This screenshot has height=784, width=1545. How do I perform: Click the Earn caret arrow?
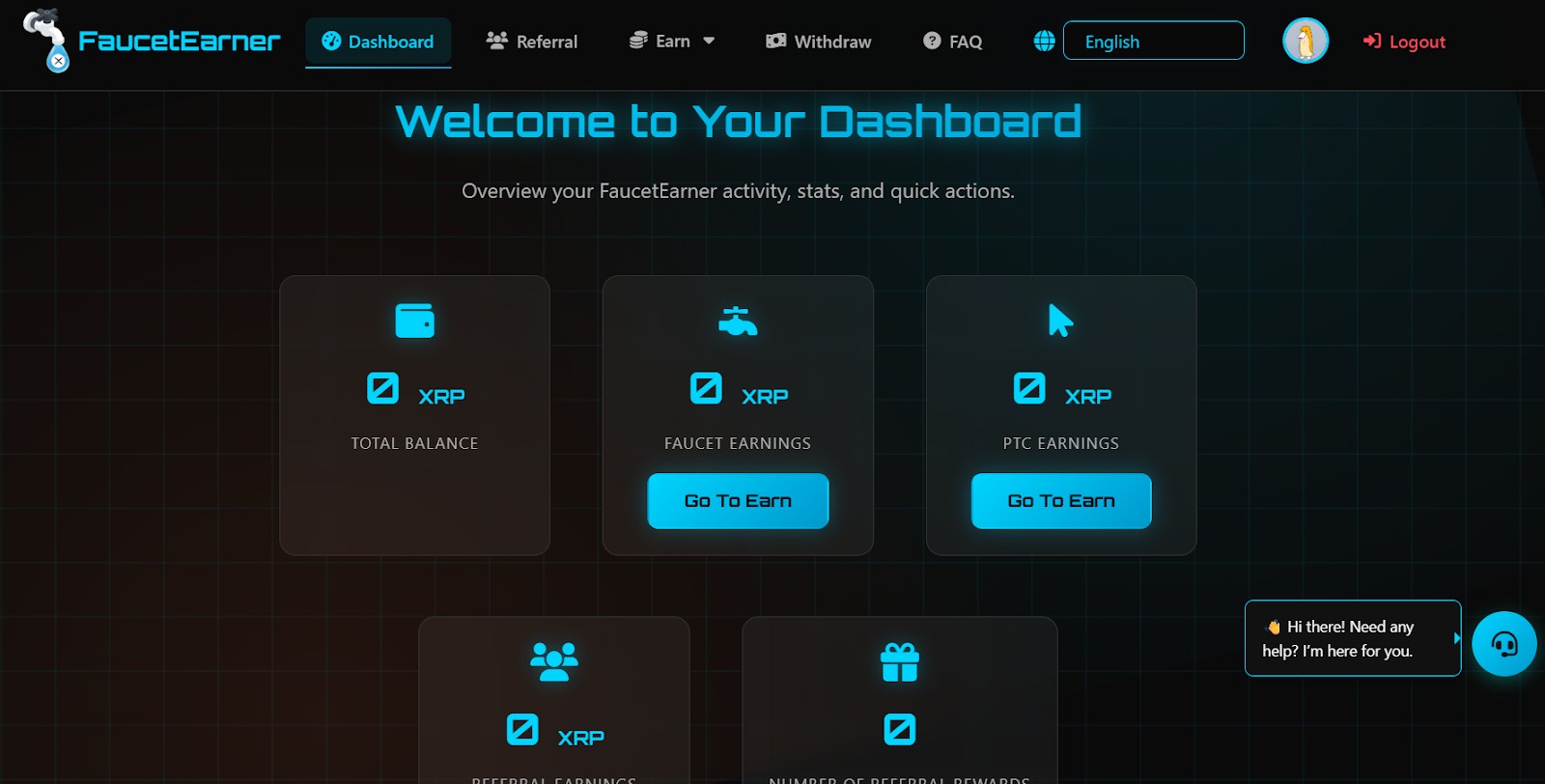(x=709, y=42)
